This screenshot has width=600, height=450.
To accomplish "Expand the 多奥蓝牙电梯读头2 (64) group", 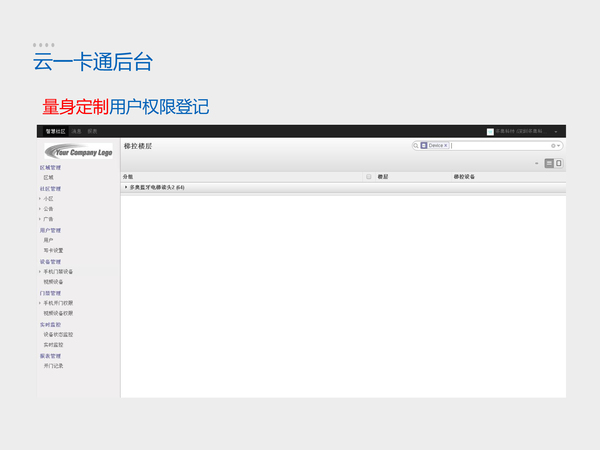I will point(126,187).
